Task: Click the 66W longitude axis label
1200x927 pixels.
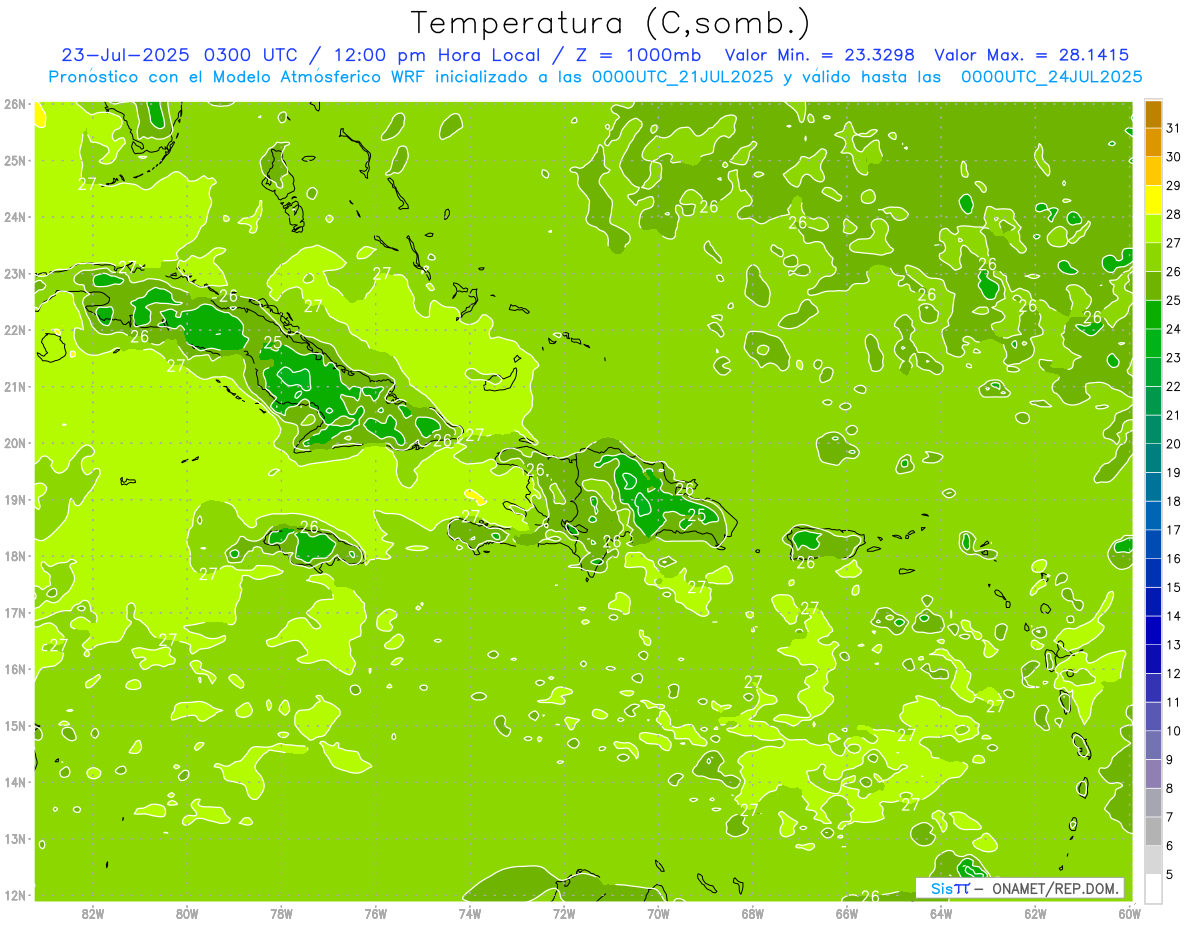Action: point(847,913)
